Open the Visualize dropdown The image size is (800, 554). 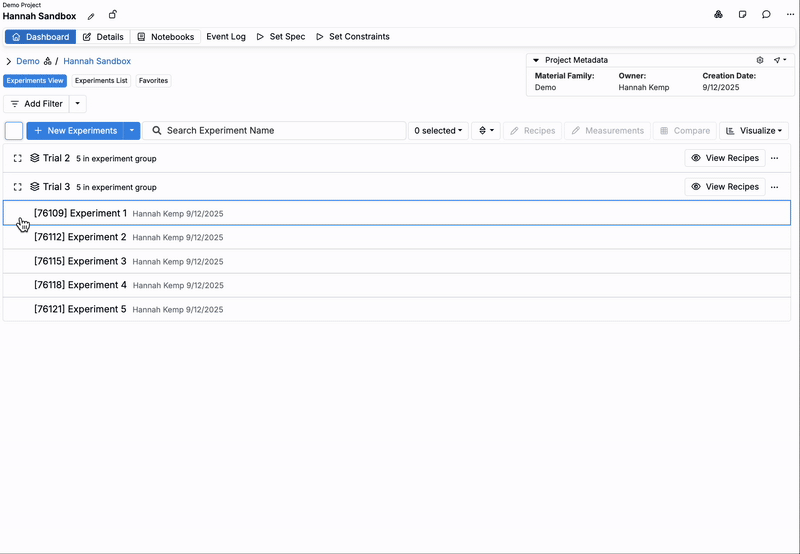pyautogui.click(x=754, y=131)
